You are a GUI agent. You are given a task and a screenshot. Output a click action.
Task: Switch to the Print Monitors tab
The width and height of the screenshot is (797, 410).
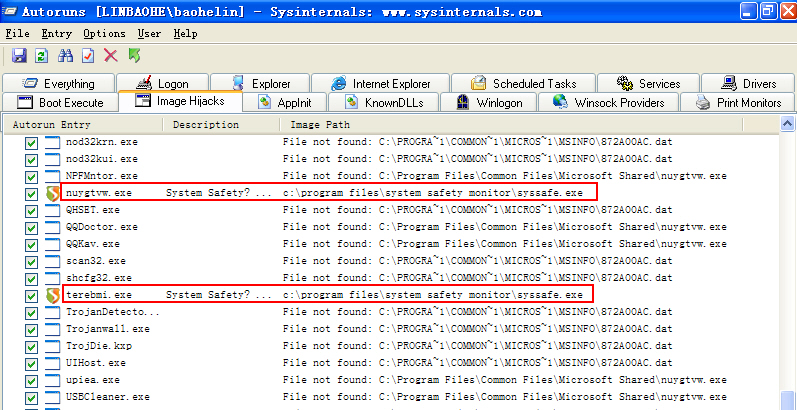738,102
